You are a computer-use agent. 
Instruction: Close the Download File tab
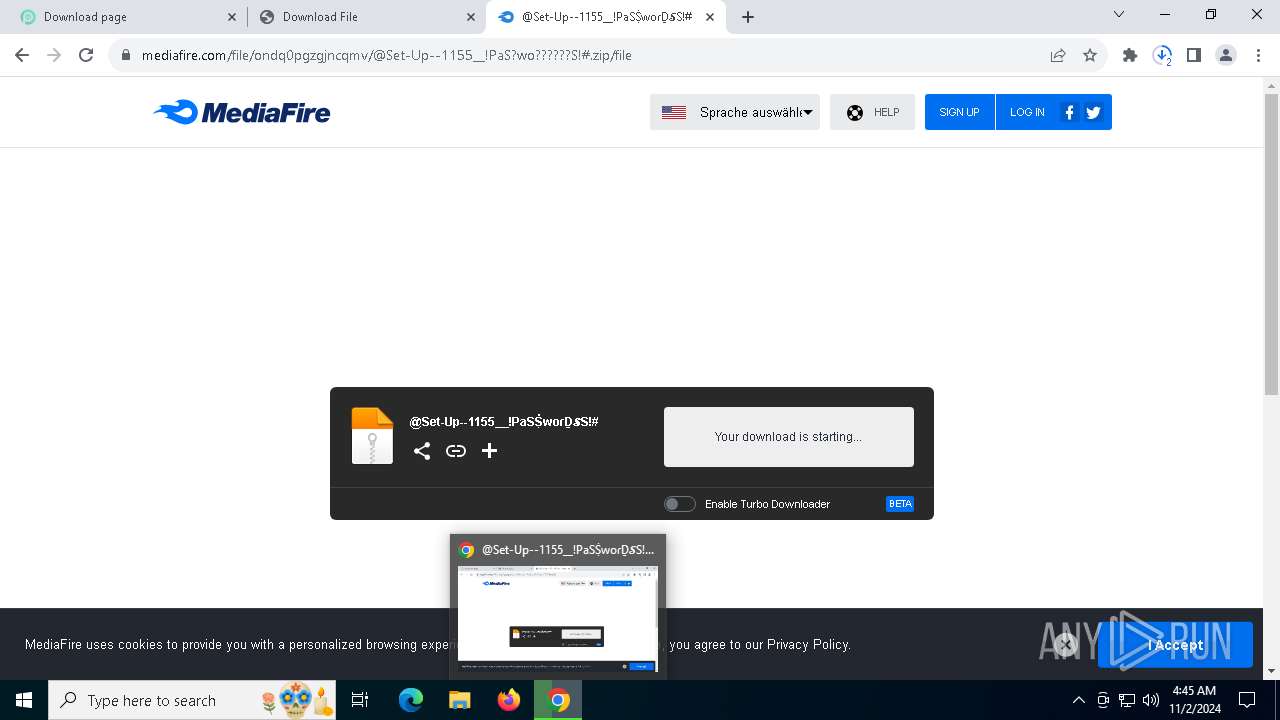pyautogui.click(x=471, y=17)
